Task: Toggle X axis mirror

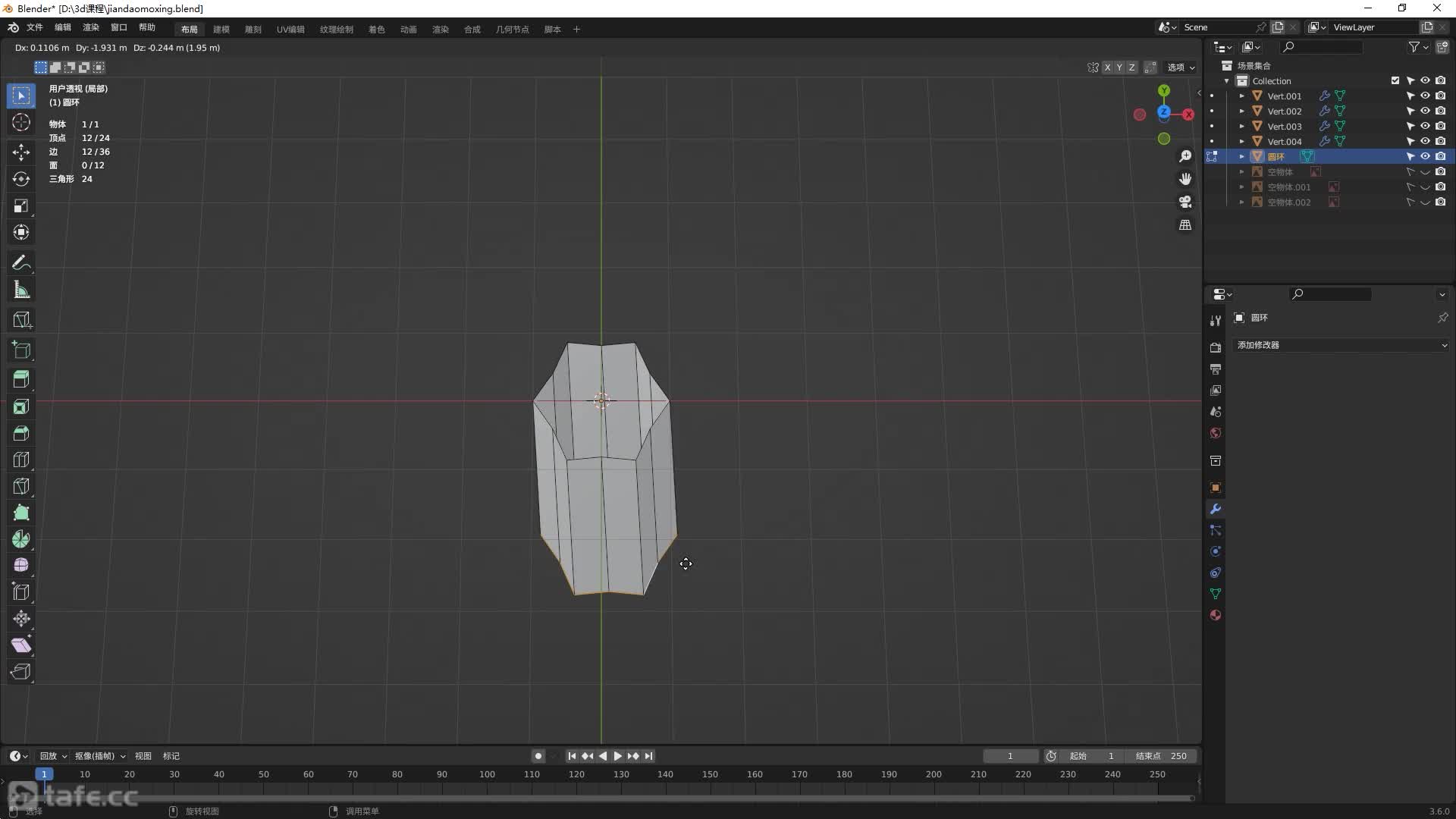Action: coord(1107,67)
